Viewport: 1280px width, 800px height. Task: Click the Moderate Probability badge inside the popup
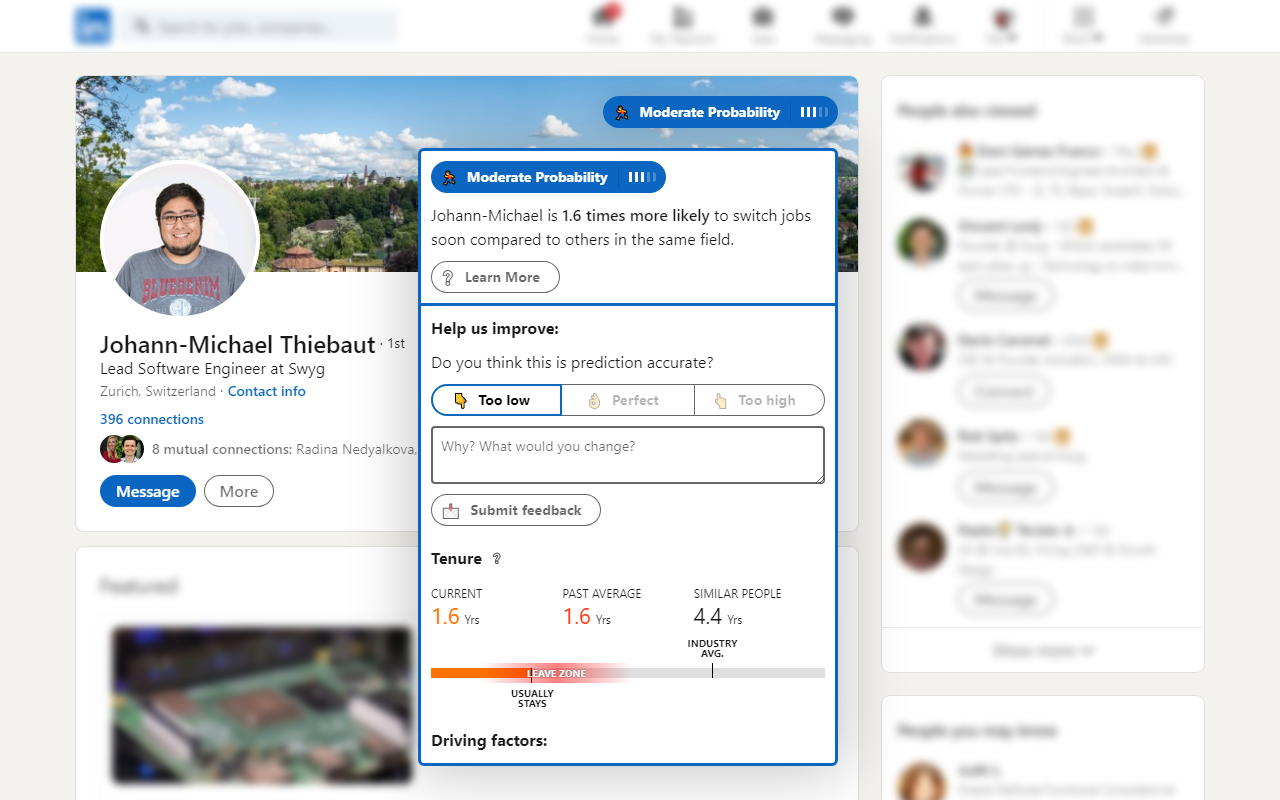pyautogui.click(x=548, y=177)
